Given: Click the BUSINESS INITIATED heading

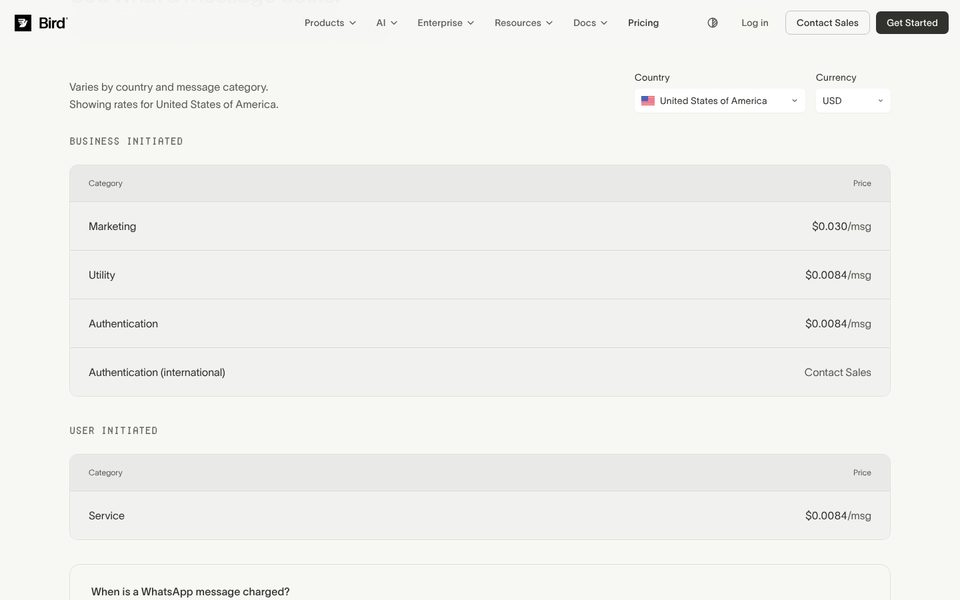Looking at the screenshot, I should (x=126, y=141).
